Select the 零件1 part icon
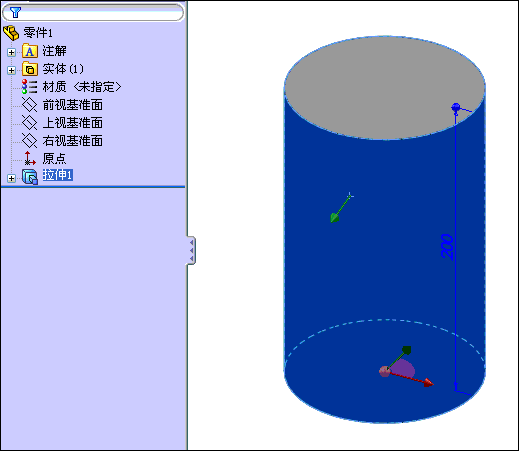519x451 pixels. coord(11,33)
